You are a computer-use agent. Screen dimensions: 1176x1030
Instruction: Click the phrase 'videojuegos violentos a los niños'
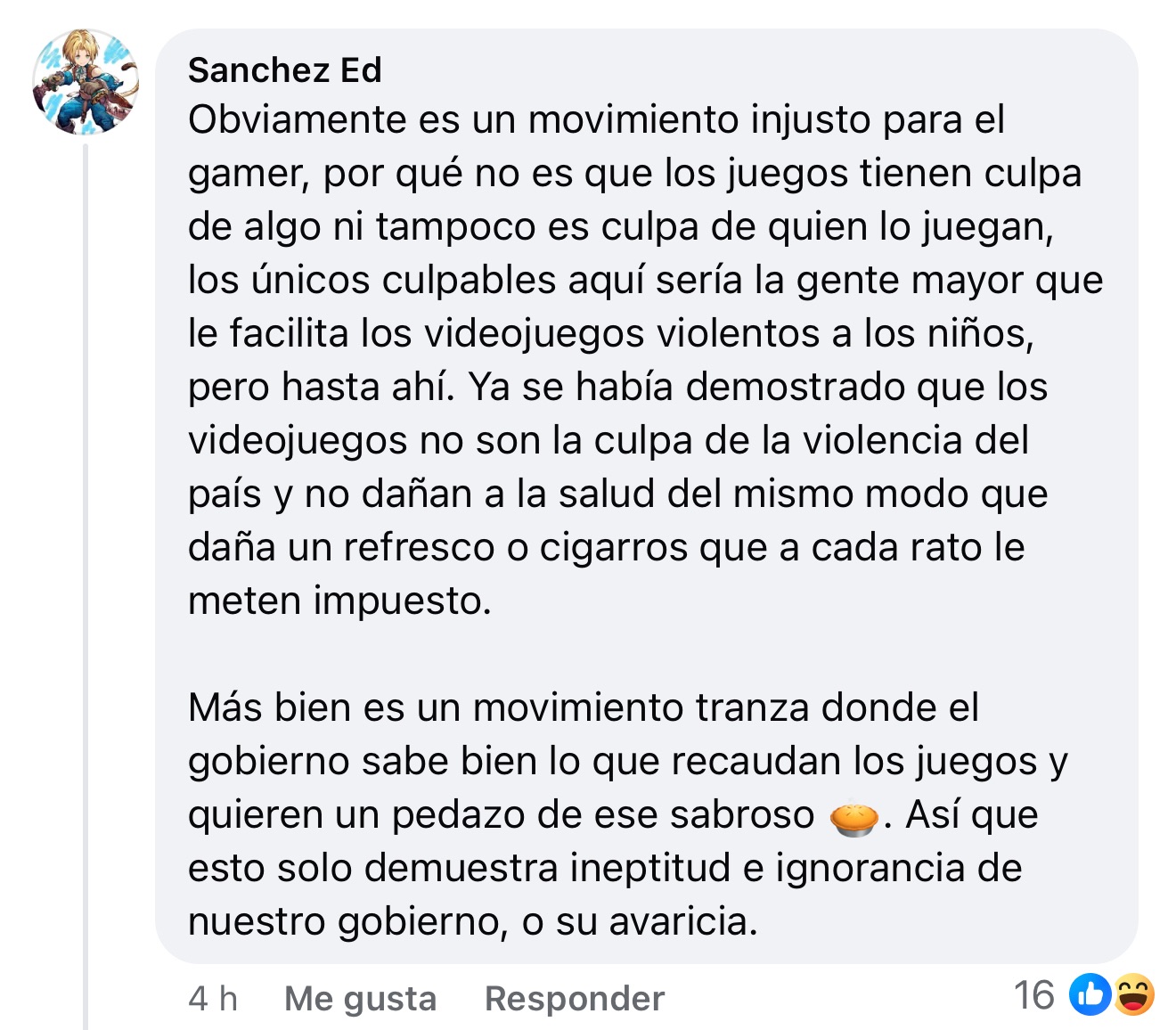728,334
